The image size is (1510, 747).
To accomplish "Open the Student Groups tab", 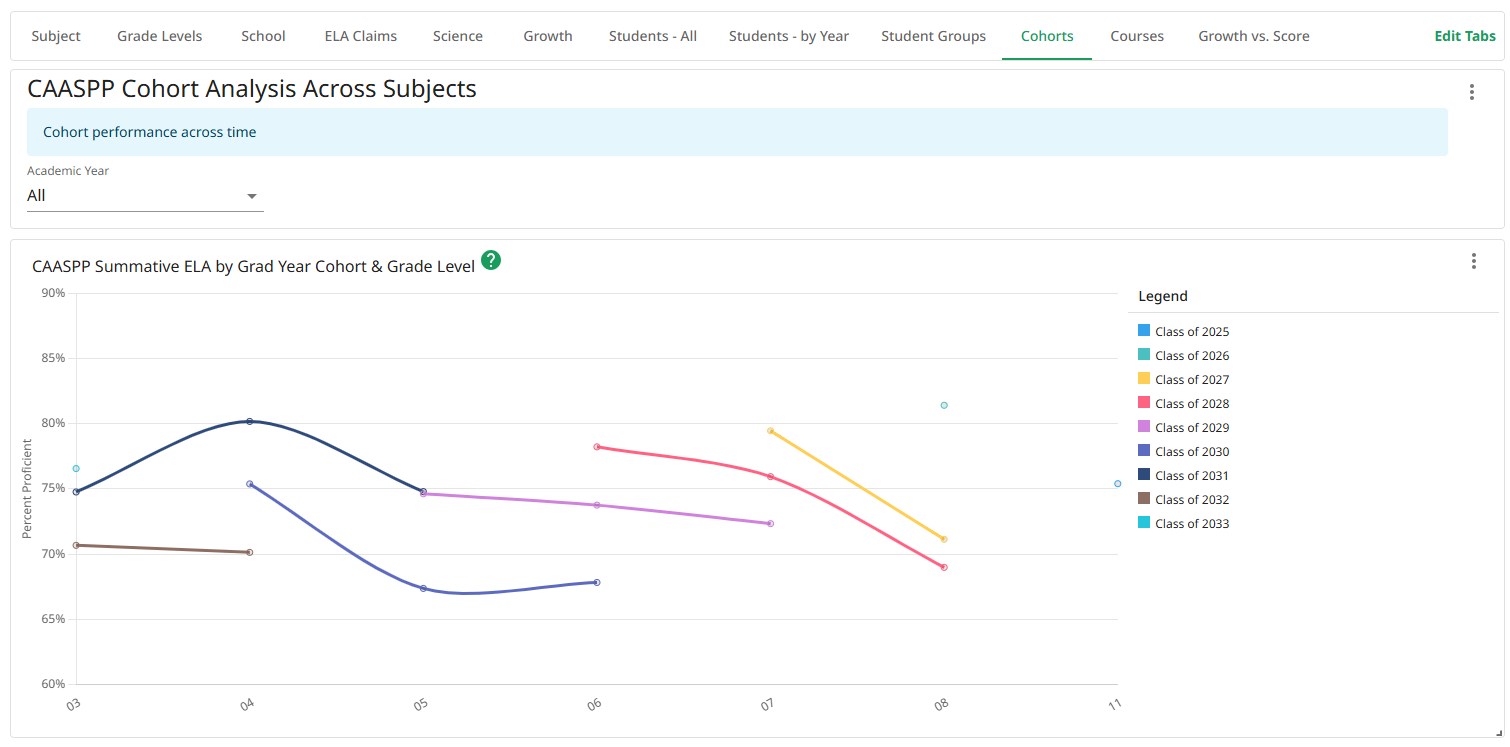I will [x=933, y=36].
